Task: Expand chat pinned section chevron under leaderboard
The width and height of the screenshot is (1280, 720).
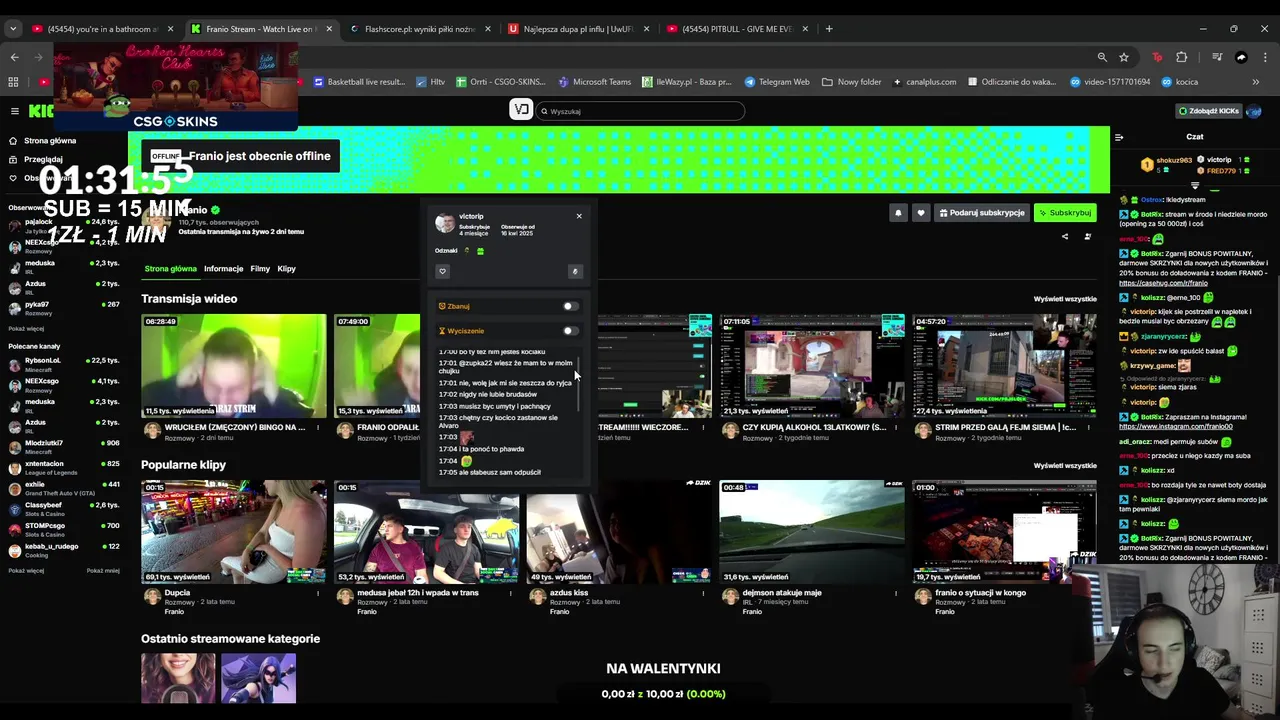Action: pyautogui.click(x=1195, y=185)
